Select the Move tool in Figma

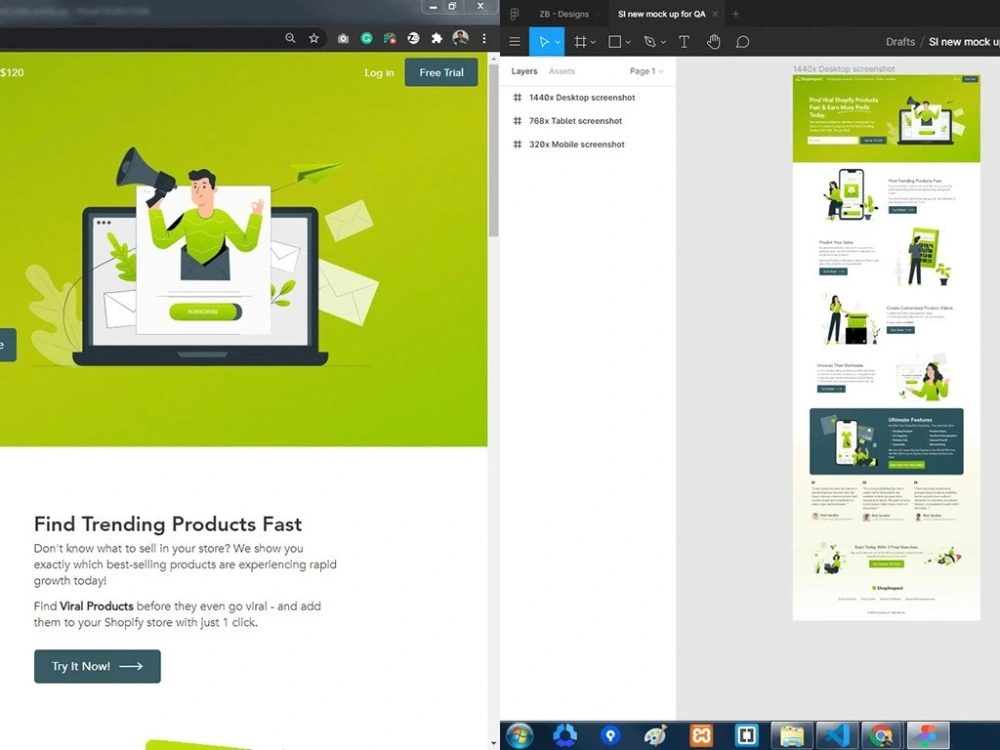pyautogui.click(x=543, y=42)
